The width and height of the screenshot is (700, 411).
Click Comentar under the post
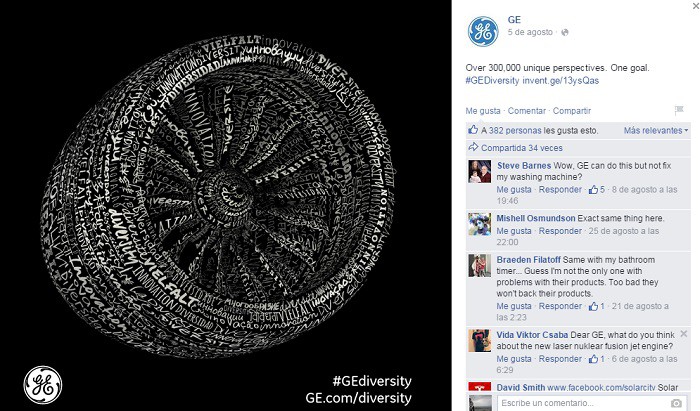point(526,111)
